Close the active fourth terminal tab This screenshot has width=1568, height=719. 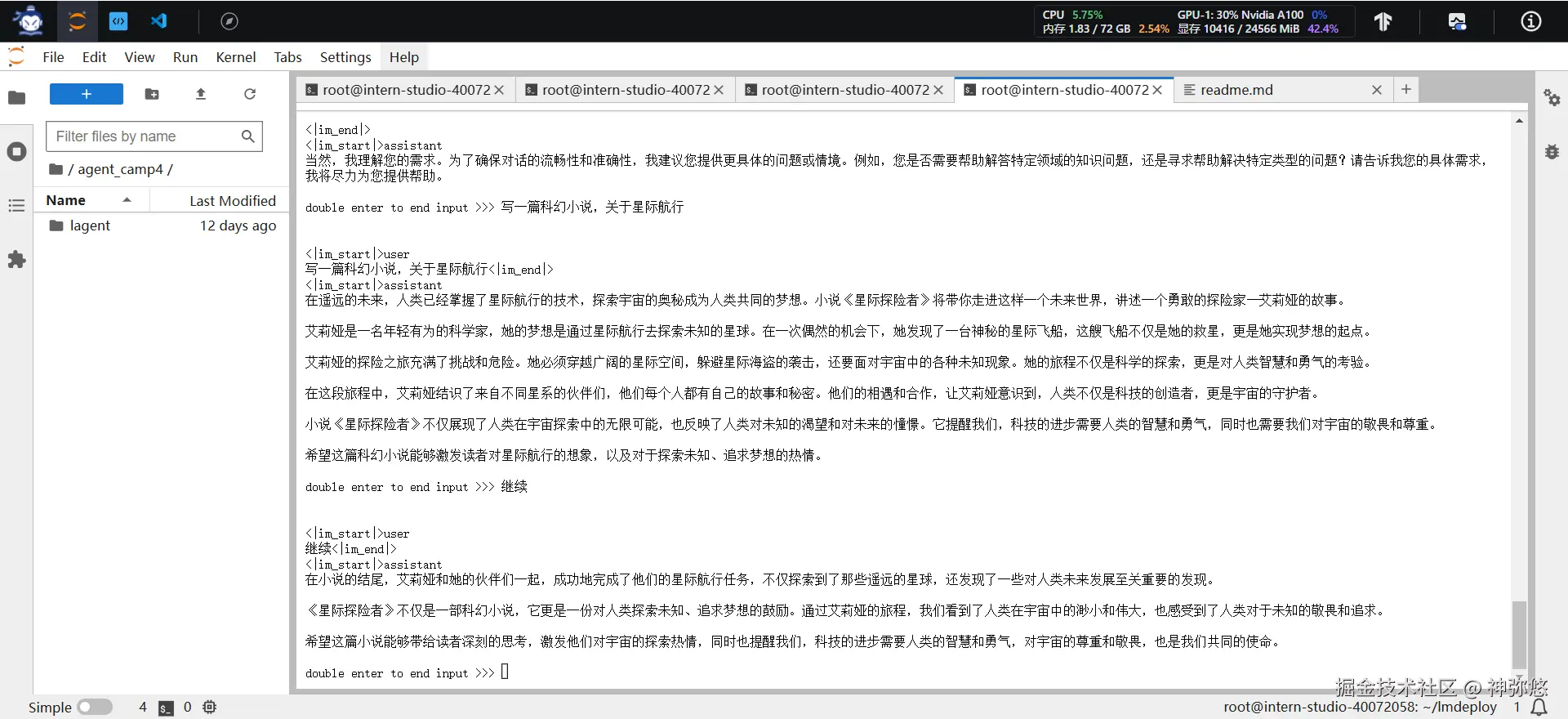coord(1157,90)
